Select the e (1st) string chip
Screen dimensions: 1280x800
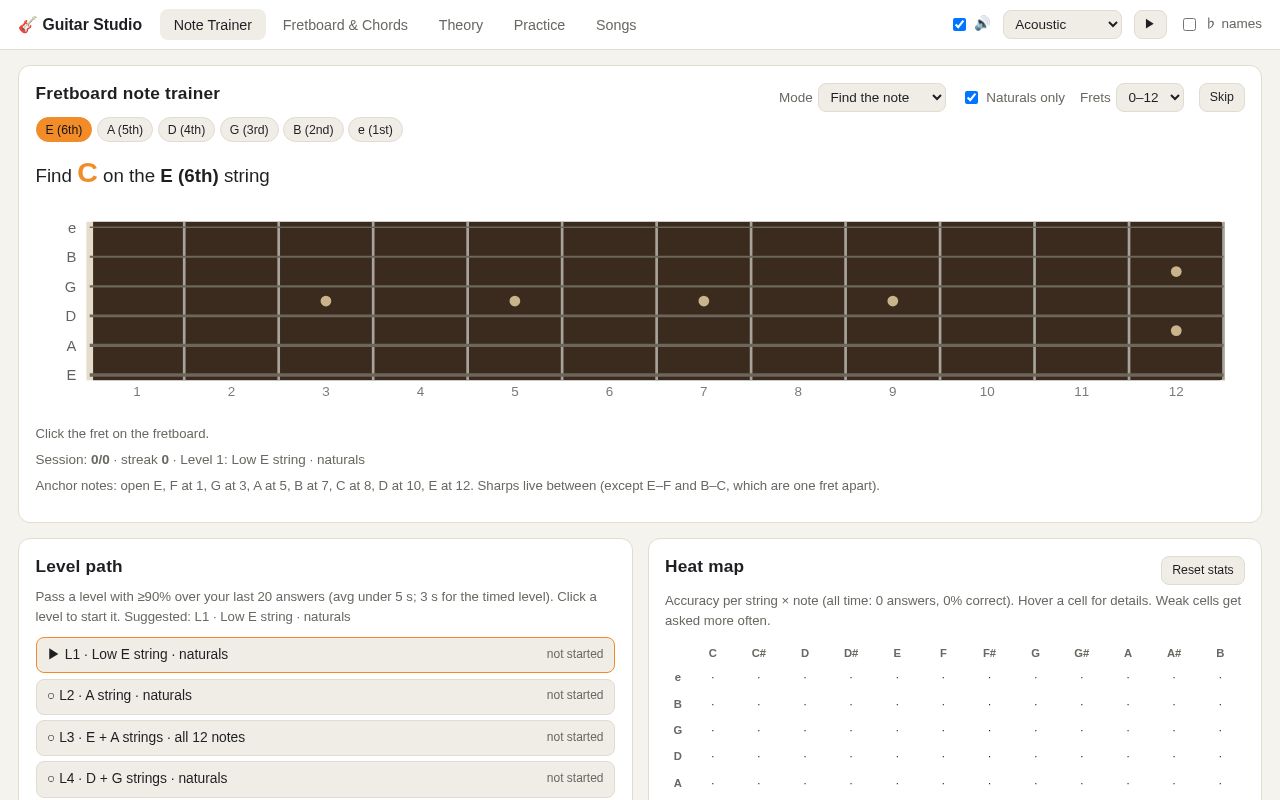pos(375,130)
